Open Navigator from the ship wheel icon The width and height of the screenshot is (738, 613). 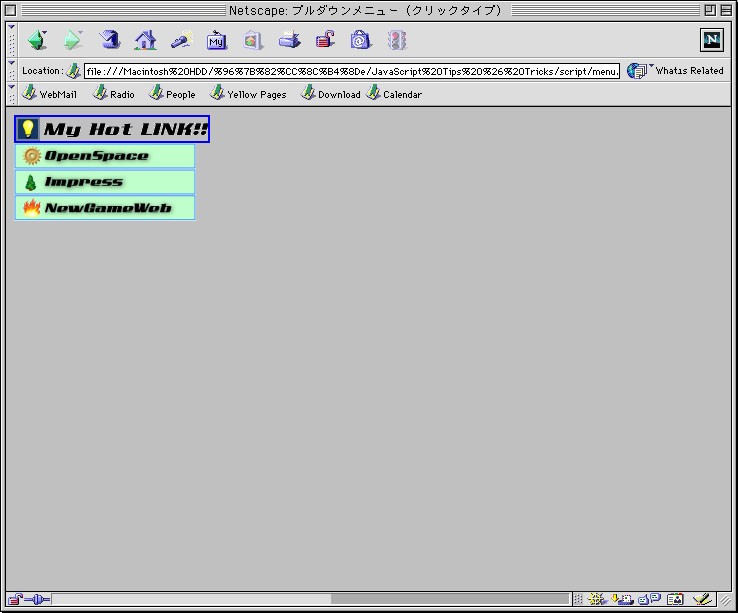(x=596, y=599)
